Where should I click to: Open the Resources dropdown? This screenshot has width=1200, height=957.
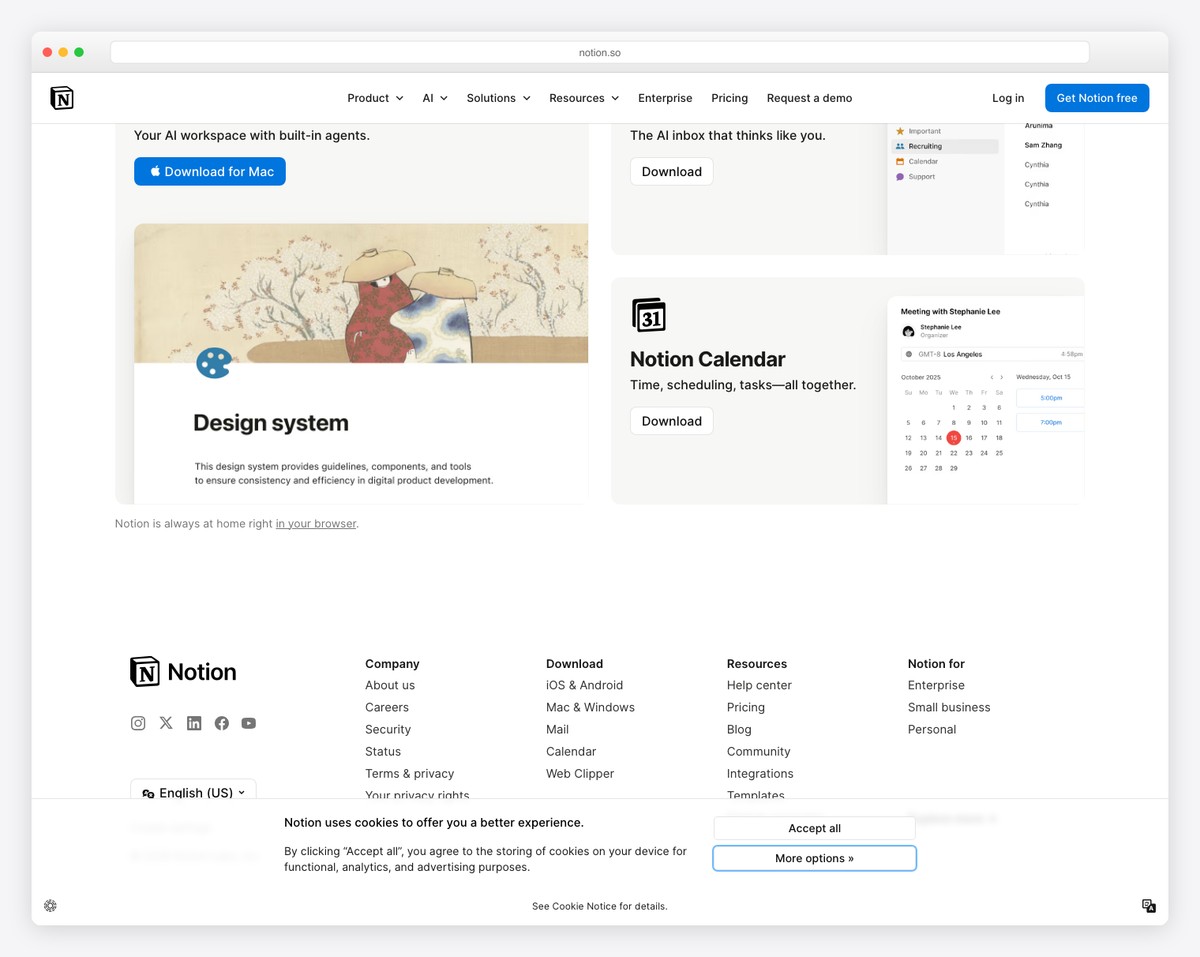tap(583, 97)
